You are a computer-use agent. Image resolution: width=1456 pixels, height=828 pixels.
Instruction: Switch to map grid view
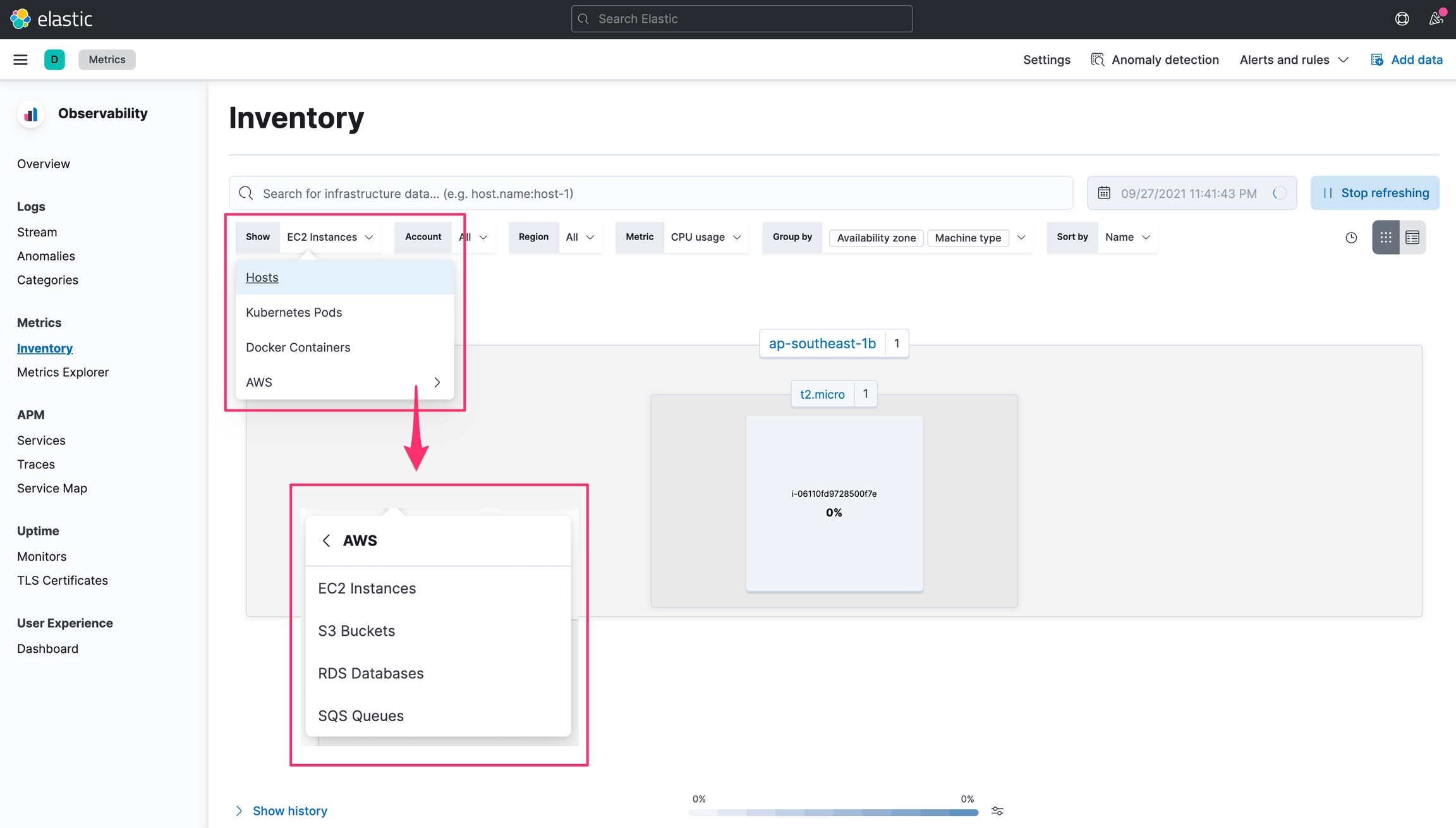pos(1385,238)
